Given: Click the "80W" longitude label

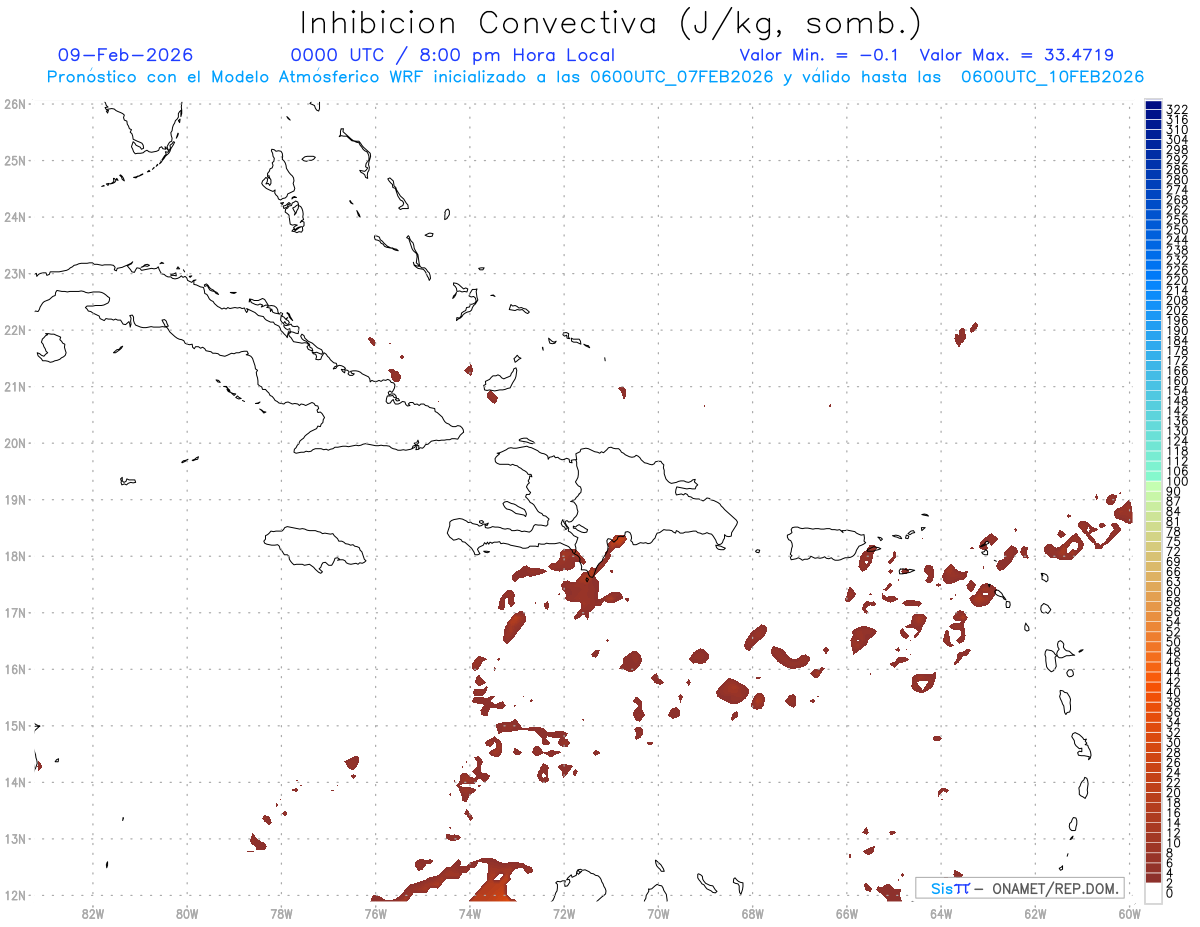Looking at the screenshot, I should (x=186, y=912).
